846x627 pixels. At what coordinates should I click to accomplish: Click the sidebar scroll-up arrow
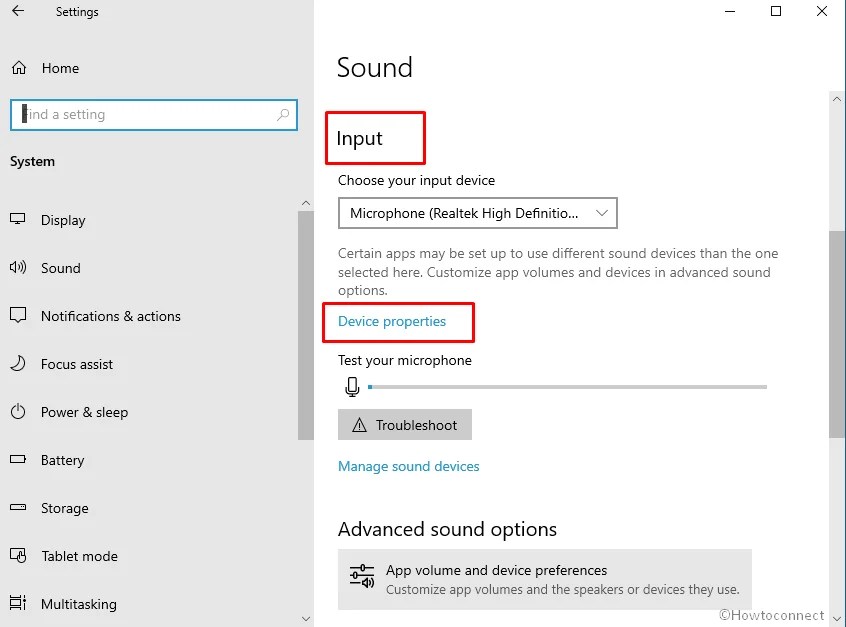click(305, 202)
